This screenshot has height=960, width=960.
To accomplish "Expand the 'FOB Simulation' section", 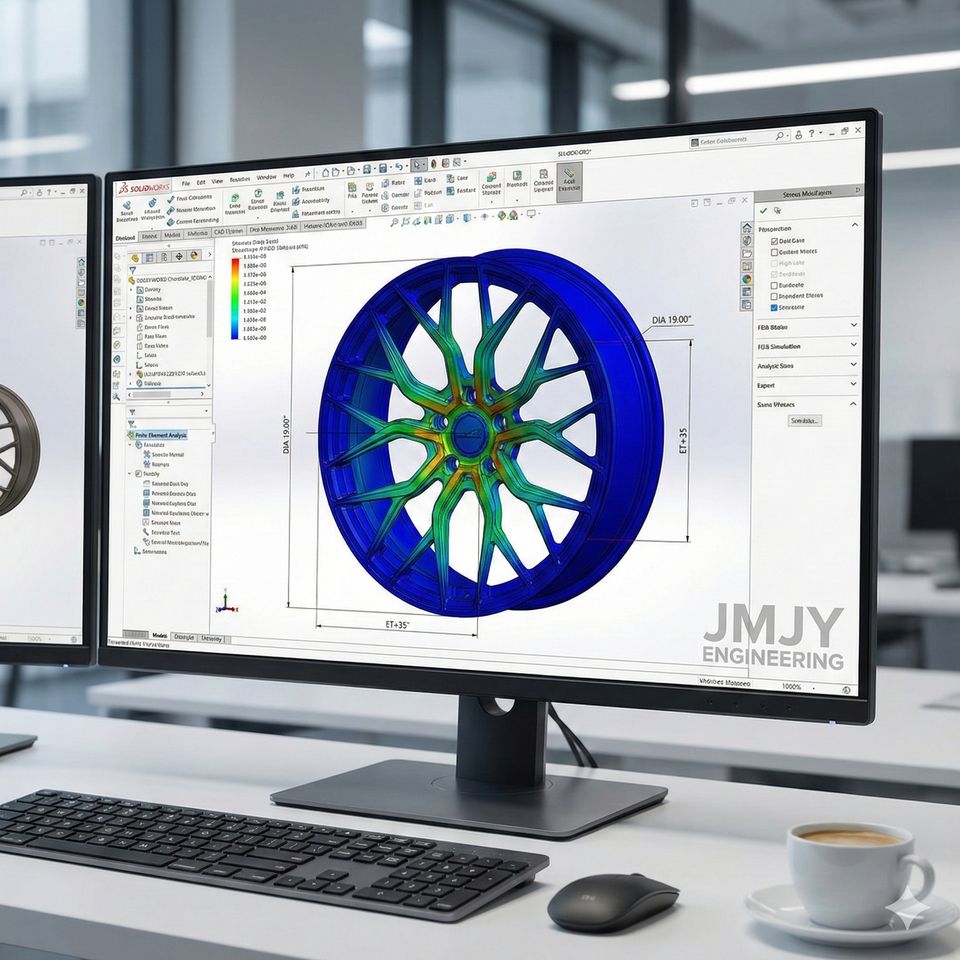I will 854,345.
